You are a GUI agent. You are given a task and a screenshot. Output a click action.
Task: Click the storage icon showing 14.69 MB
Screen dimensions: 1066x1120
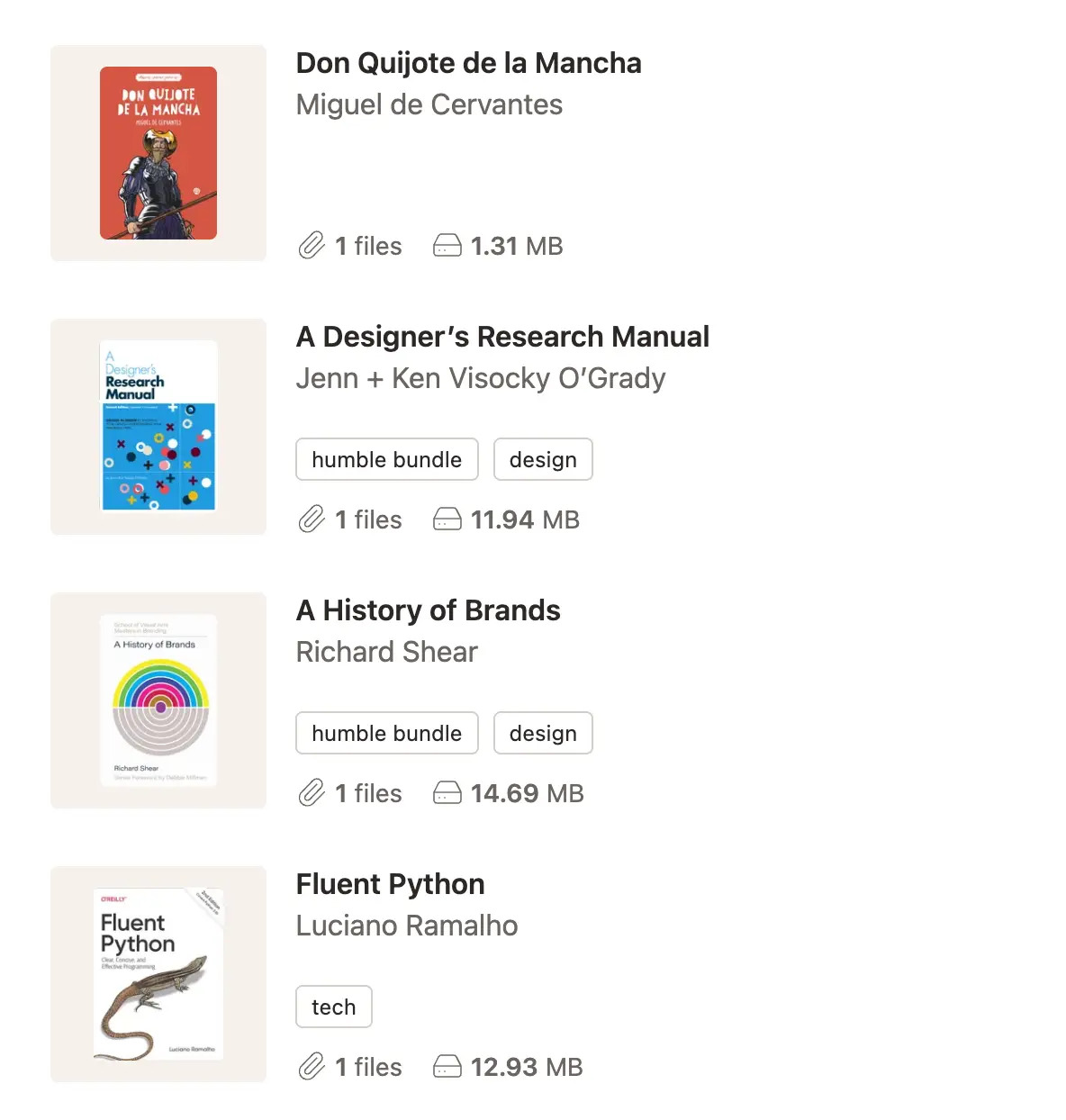447,792
